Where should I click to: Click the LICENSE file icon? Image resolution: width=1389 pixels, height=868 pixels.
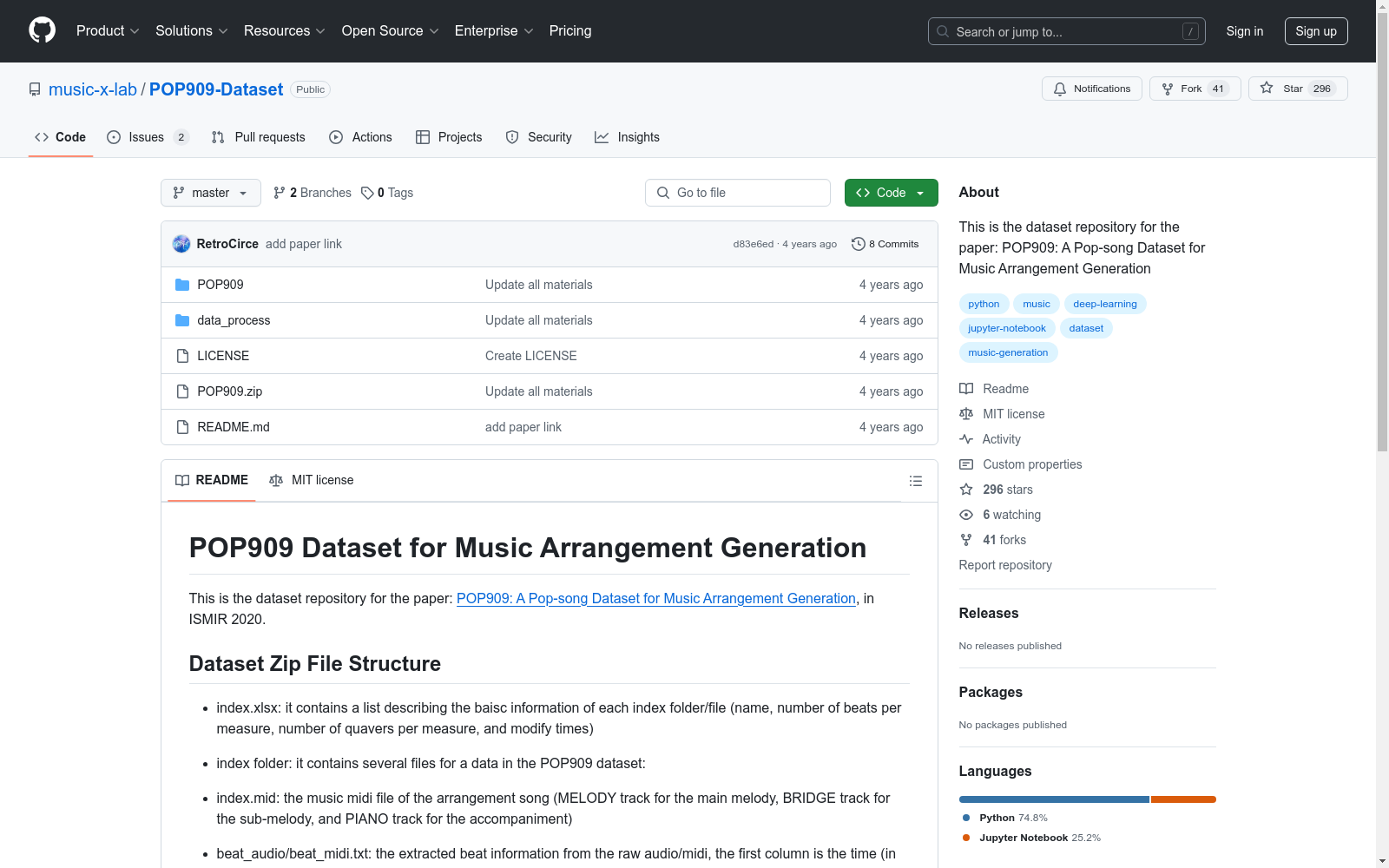[x=182, y=356]
